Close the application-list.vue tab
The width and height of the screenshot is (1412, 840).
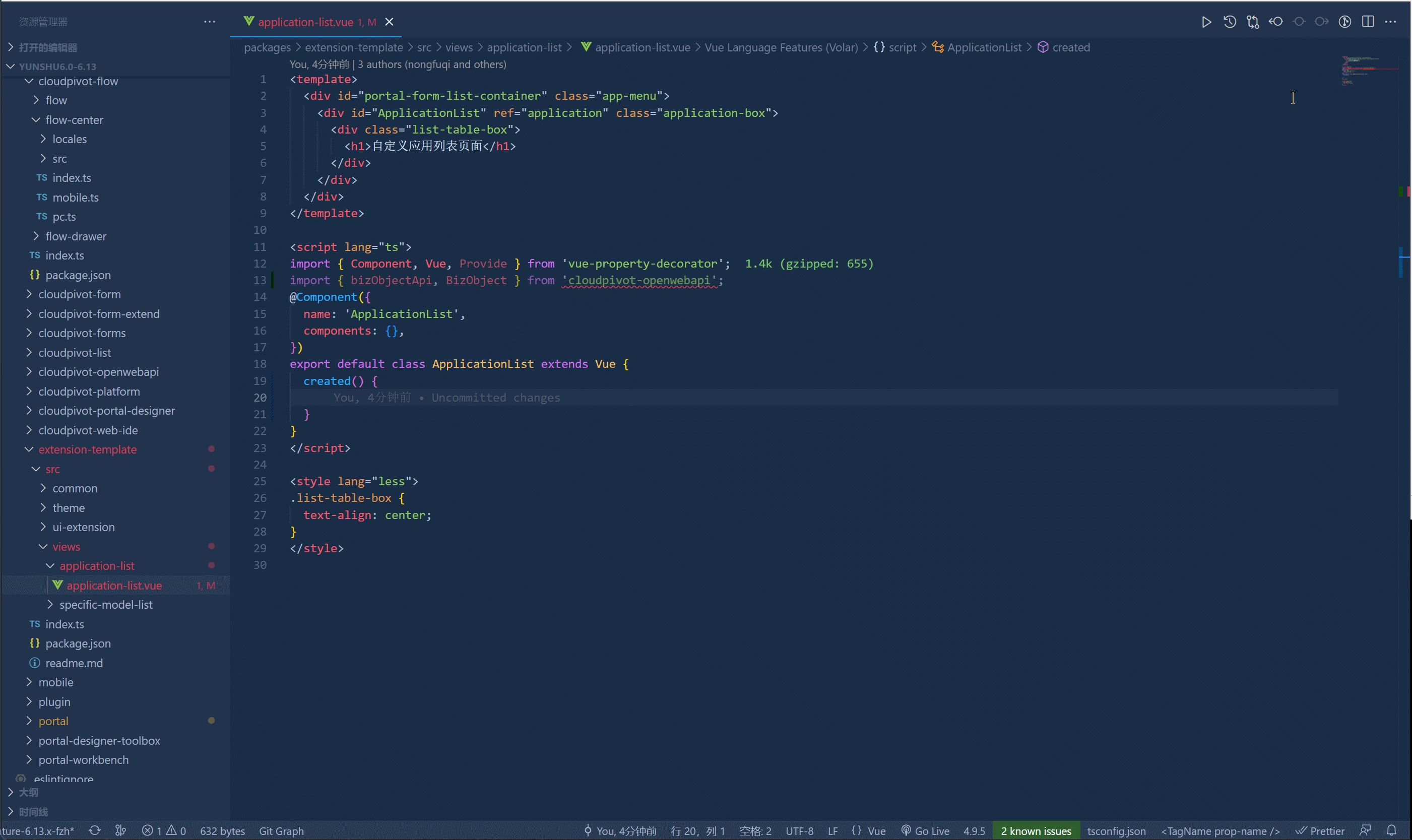point(390,22)
